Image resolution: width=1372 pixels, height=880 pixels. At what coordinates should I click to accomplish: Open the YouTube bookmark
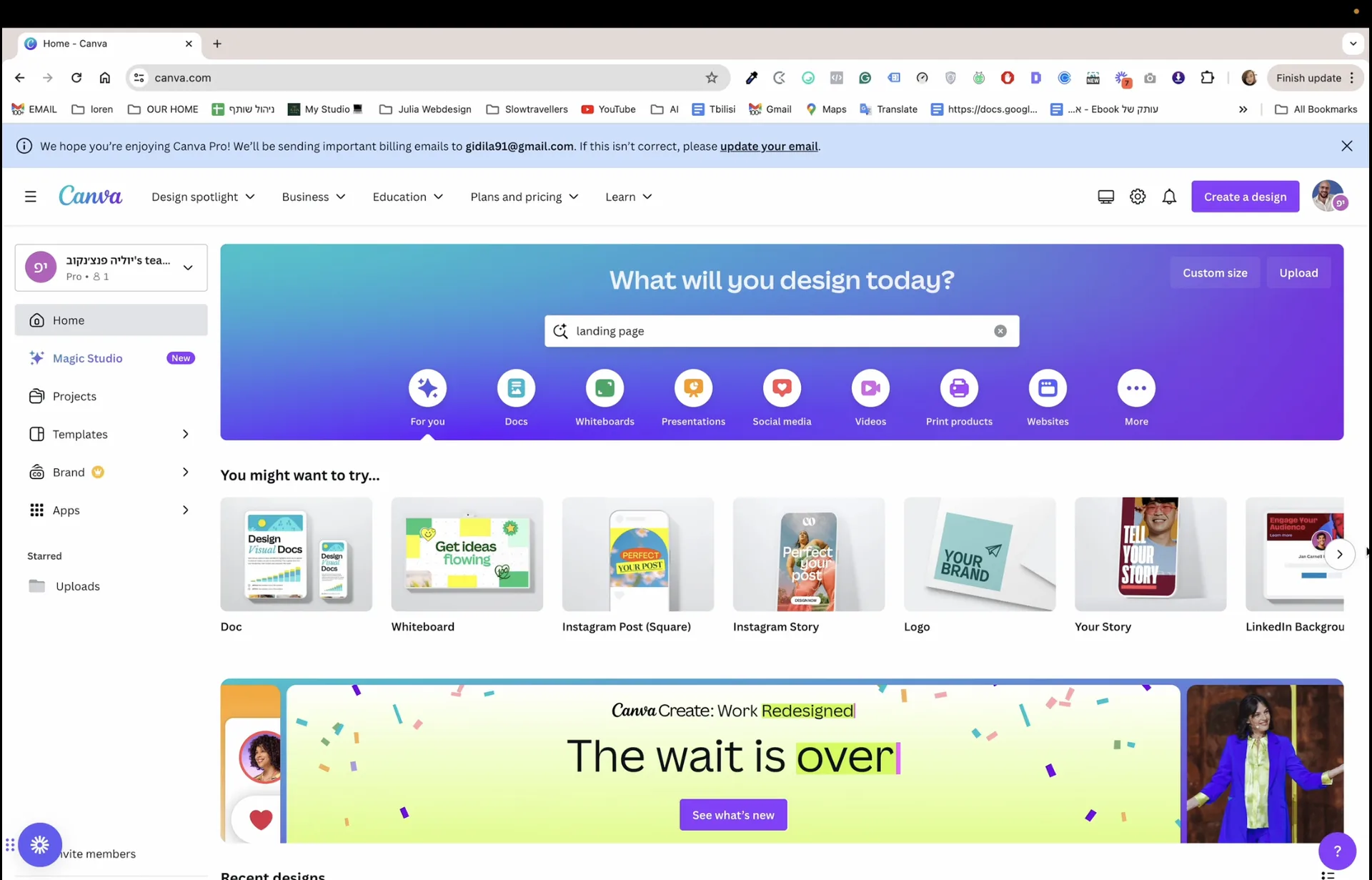coord(608,109)
